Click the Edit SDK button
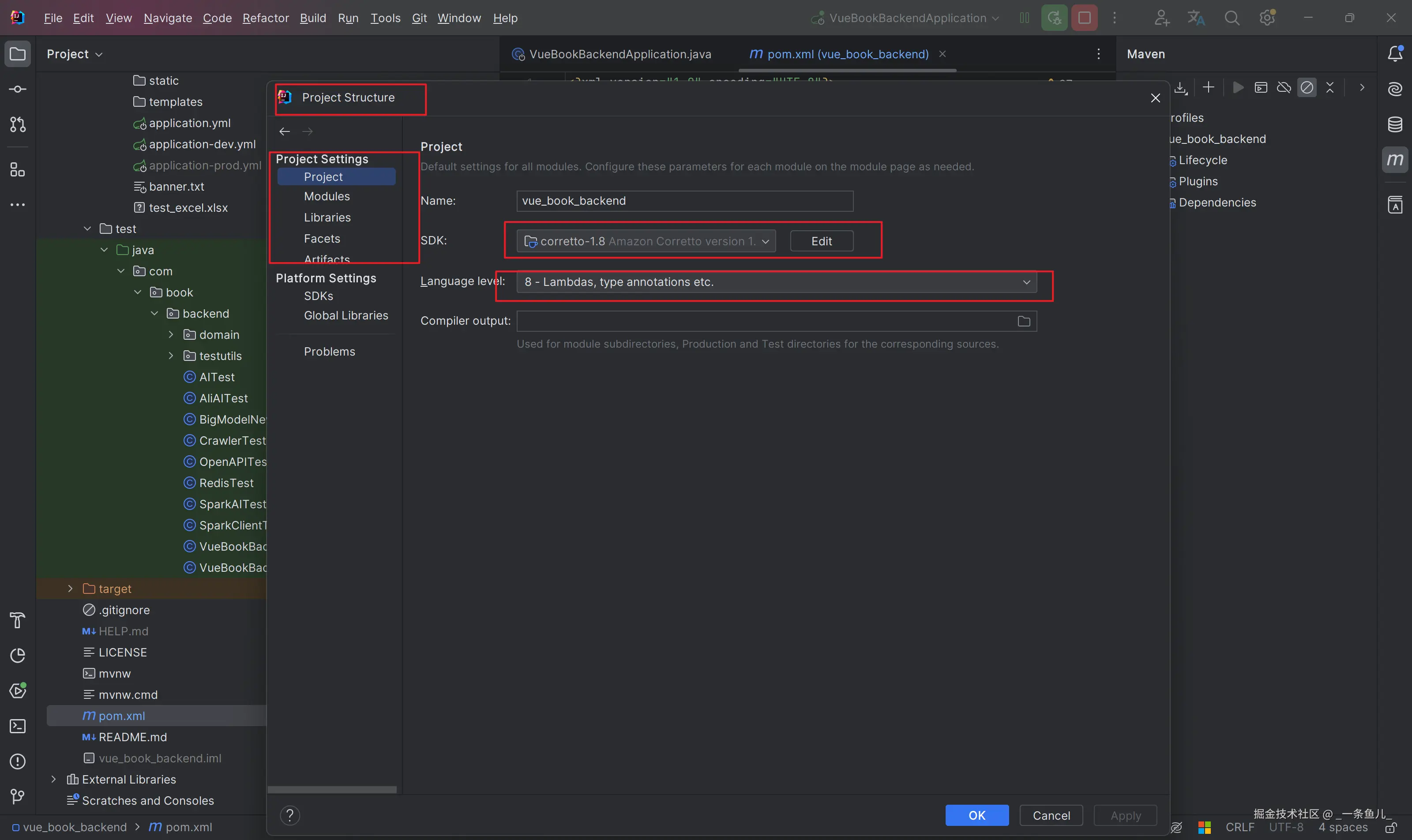 821,241
